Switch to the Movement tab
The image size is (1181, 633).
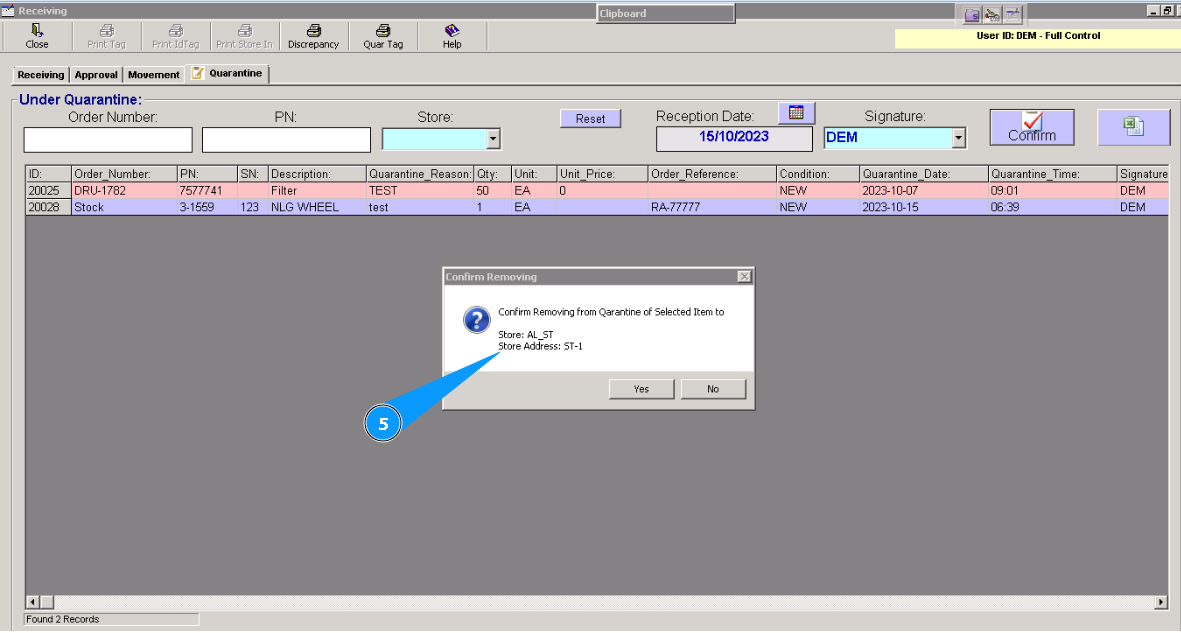click(153, 73)
